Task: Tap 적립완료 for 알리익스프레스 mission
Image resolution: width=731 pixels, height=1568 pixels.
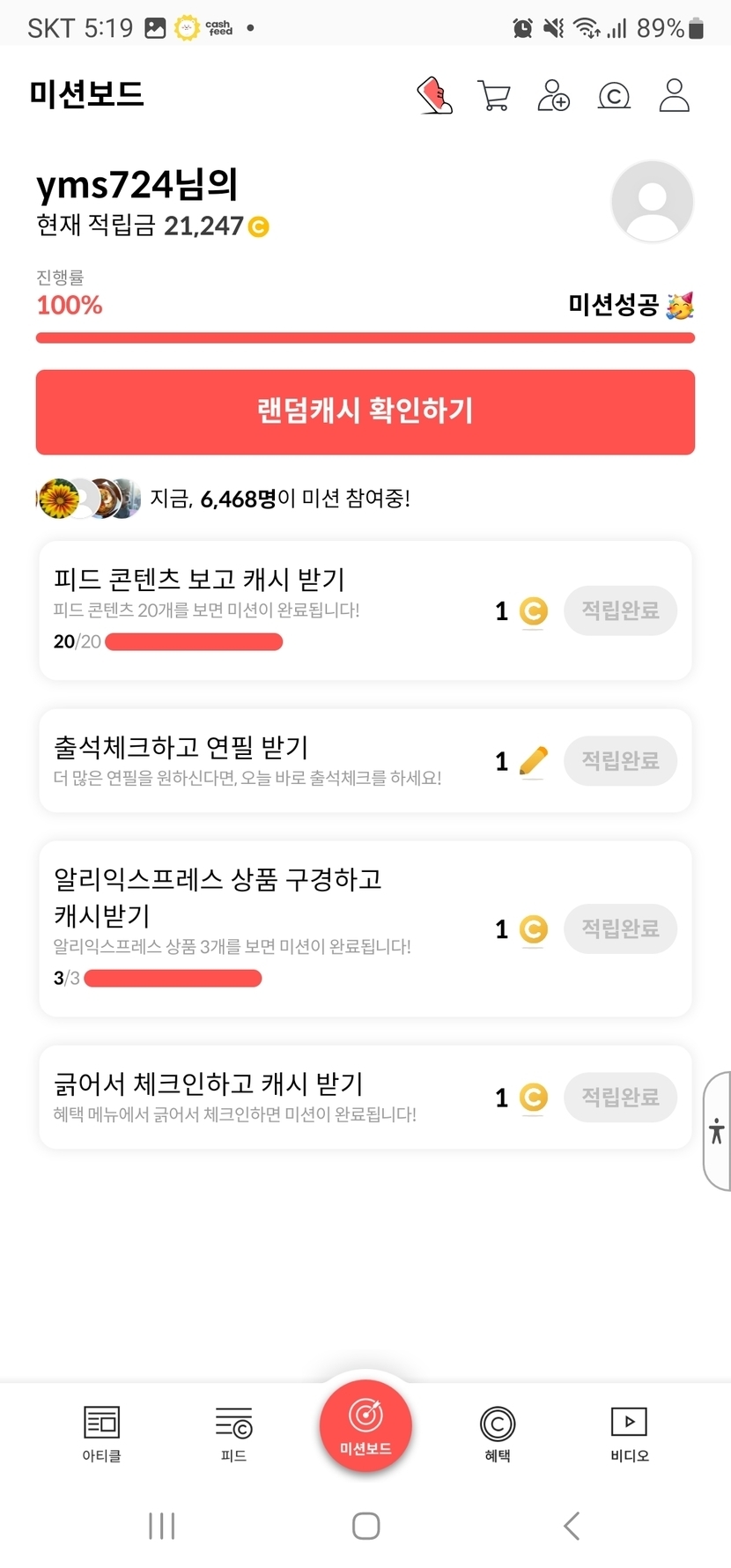Action: pyautogui.click(x=620, y=928)
